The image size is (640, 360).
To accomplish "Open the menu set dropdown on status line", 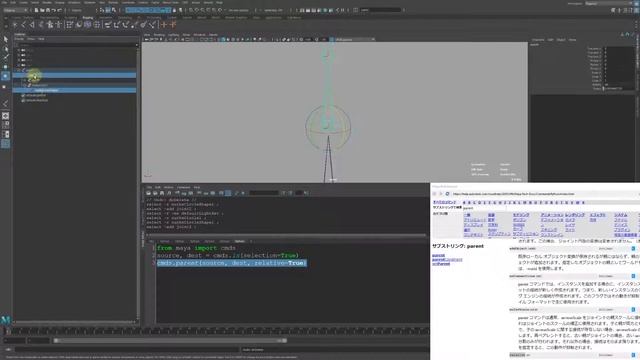I will click(x=16, y=10).
